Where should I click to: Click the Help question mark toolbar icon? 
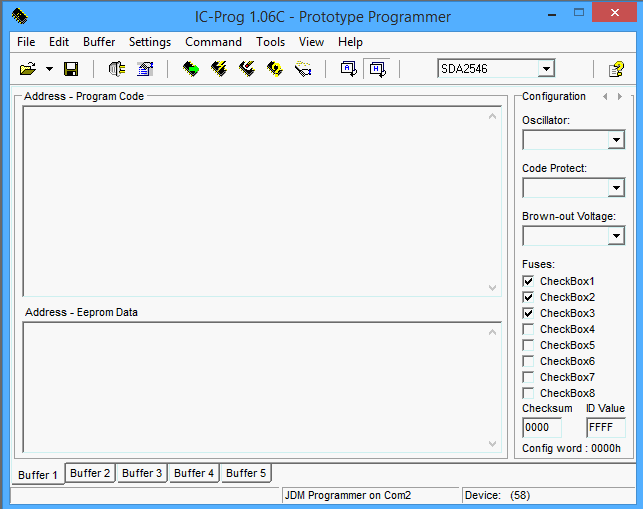[616, 69]
